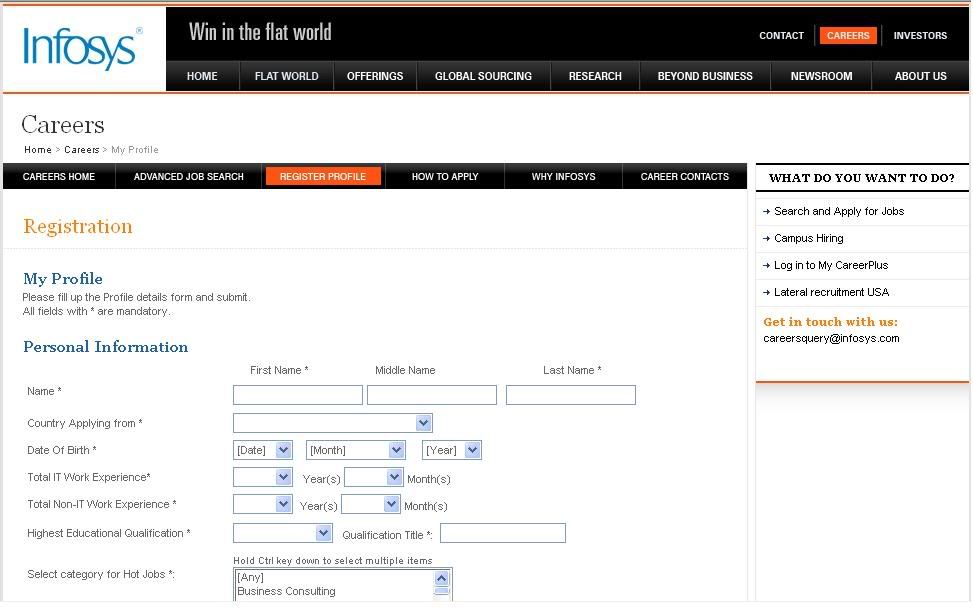
Task: Open the Global Sourcing menu item
Action: click(x=483, y=76)
